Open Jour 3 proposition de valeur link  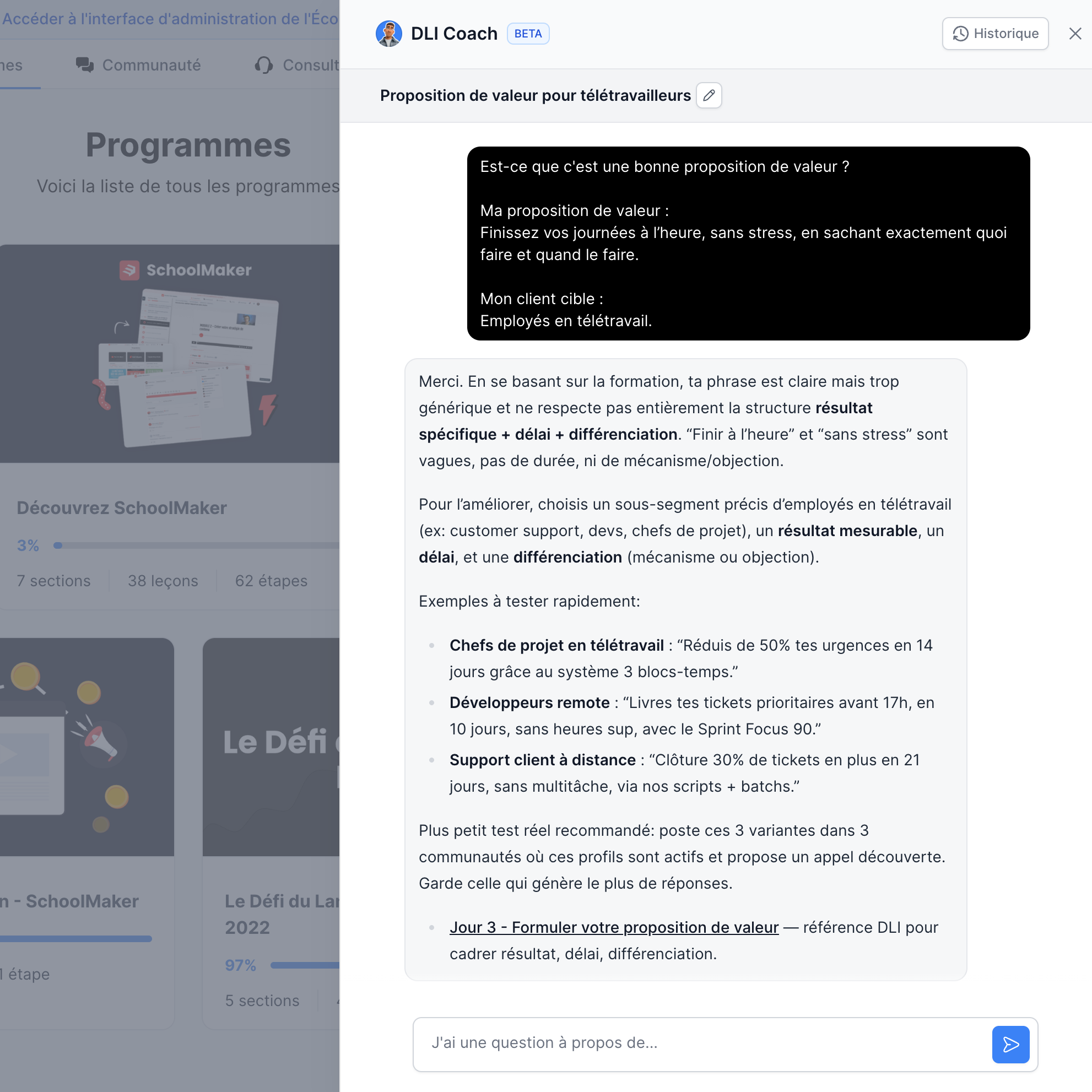614,927
